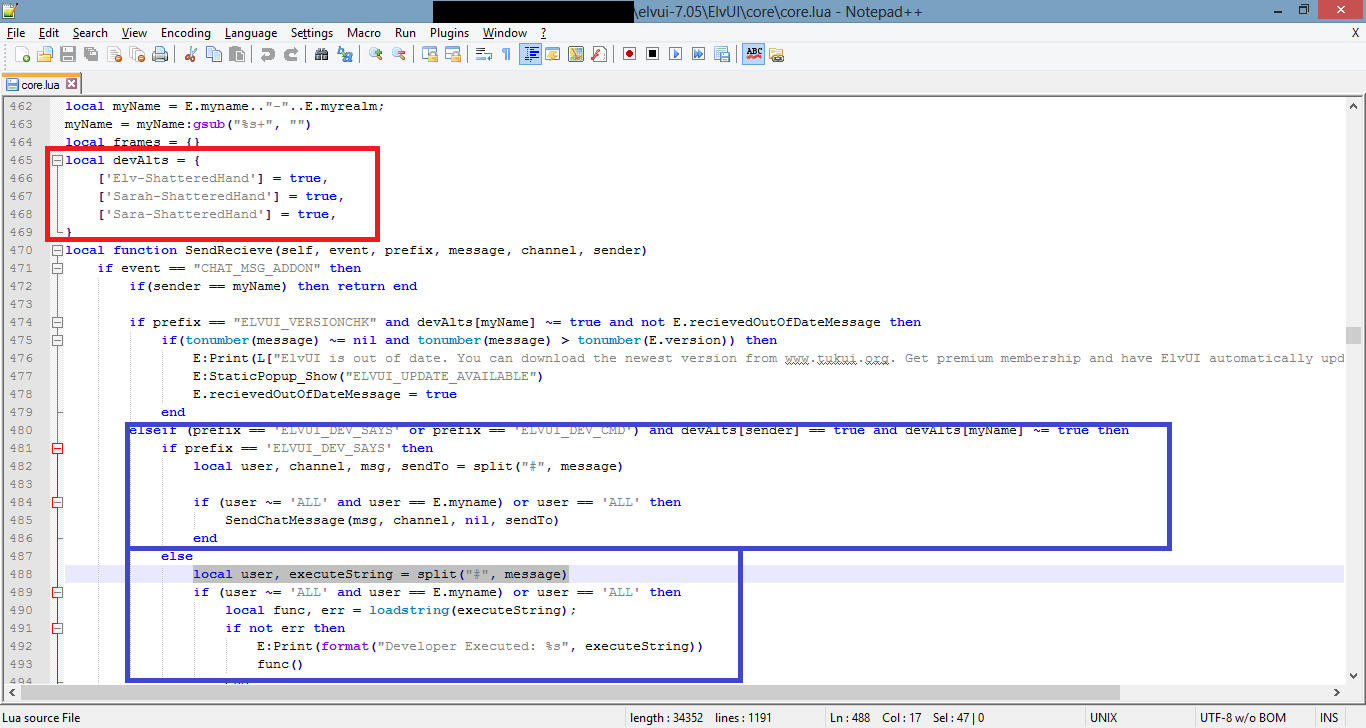1366x728 pixels.
Task: Save the recorded macro icon
Action: click(x=721, y=54)
